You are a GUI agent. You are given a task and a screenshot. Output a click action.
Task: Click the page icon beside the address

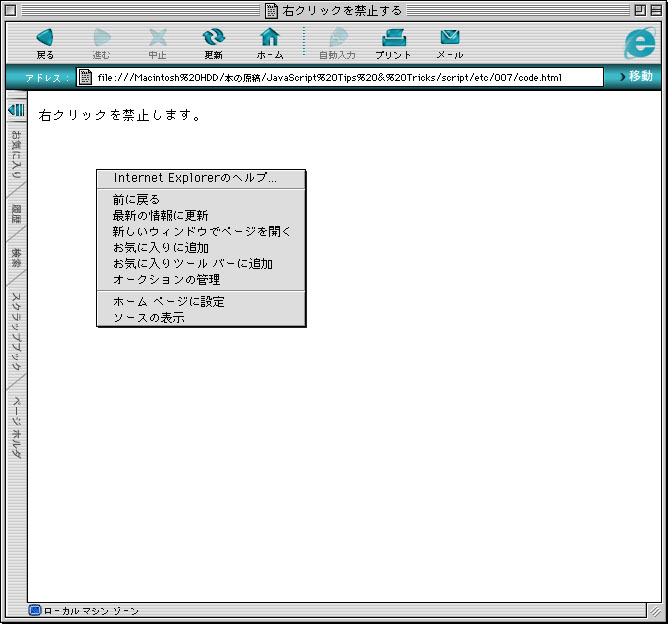click(86, 77)
